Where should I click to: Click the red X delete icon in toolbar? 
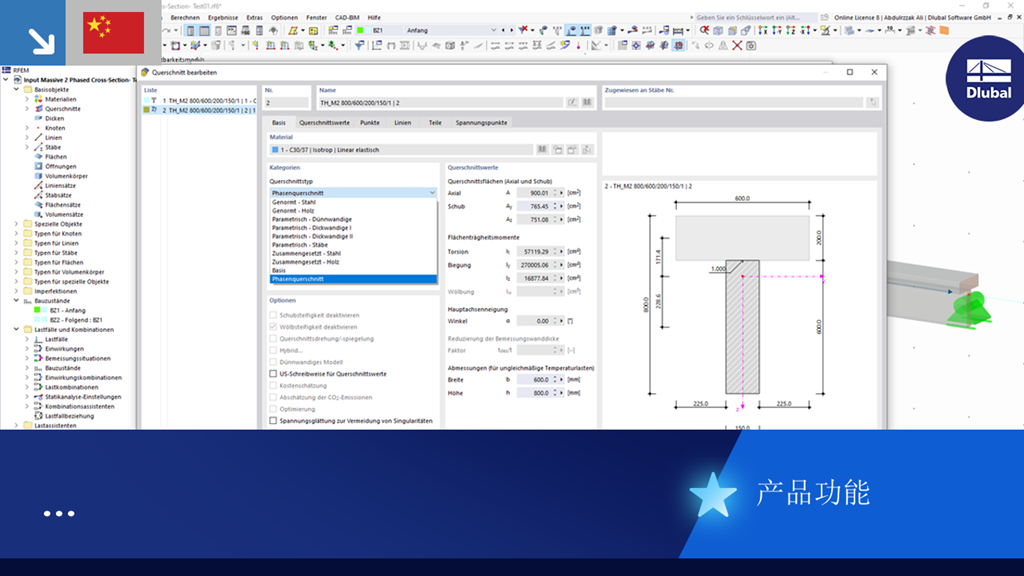pyautogui.click(x=737, y=46)
